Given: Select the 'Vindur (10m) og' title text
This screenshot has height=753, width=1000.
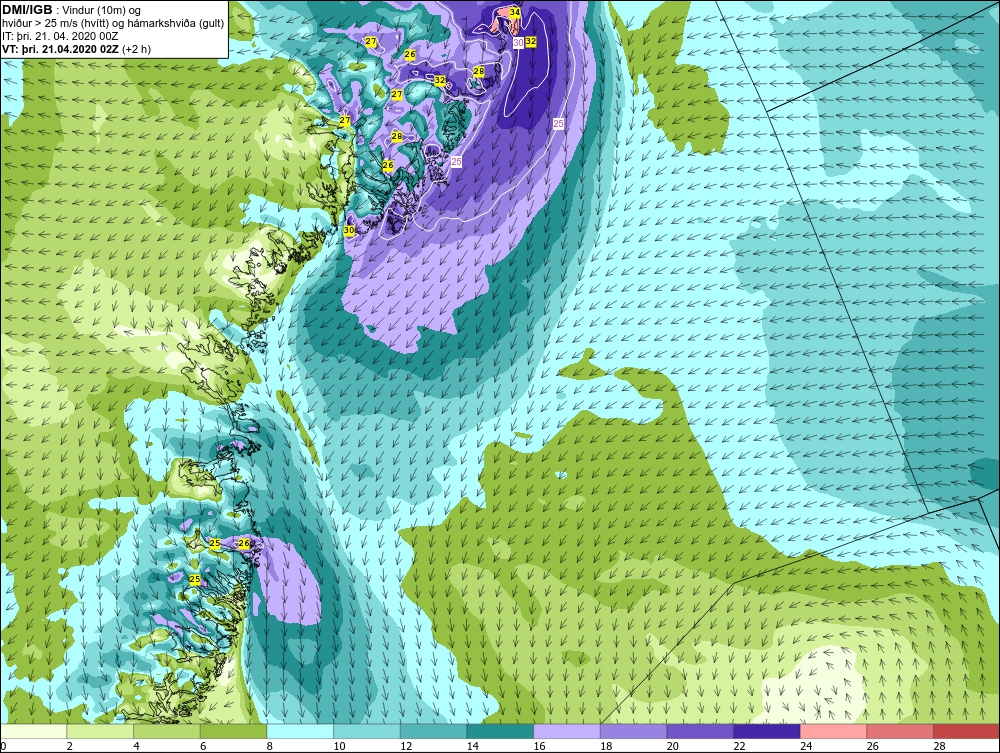Looking at the screenshot, I should pyautogui.click(x=103, y=10).
